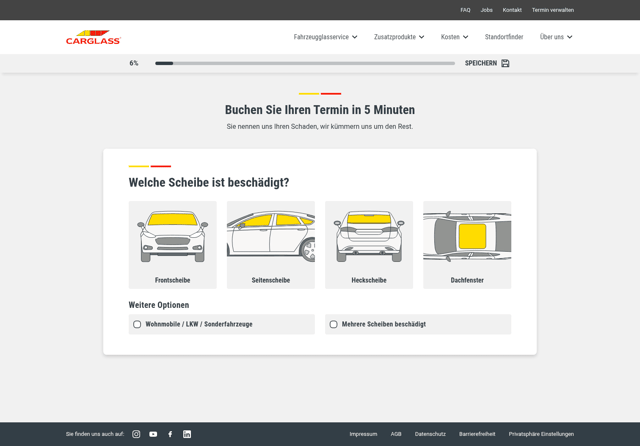The image size is (640, 446).
Task: Open the Kosten menu label
Action: click(450, 37)
